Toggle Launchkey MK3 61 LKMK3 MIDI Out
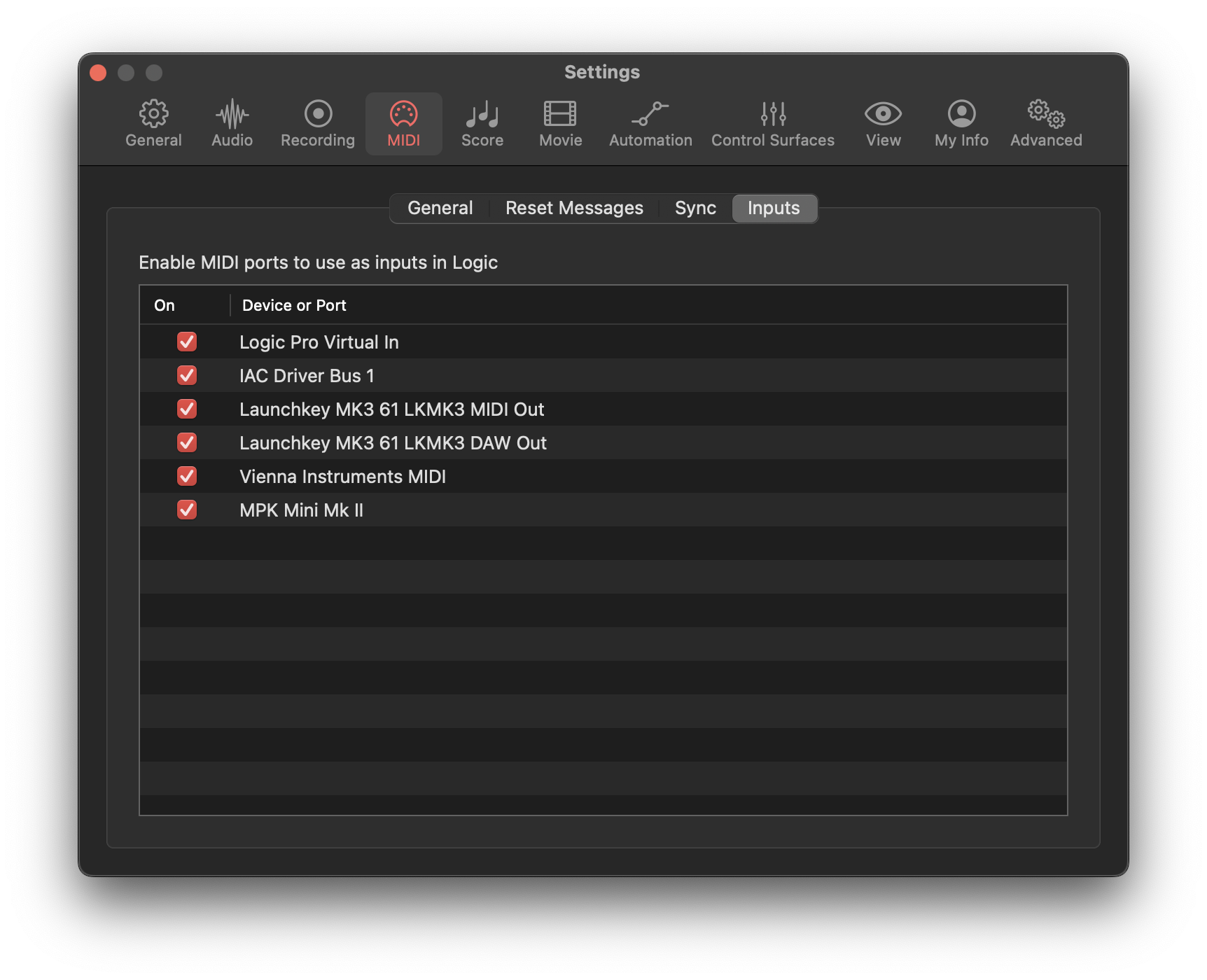This screenshot has width=1207, height=980. click(187, 409)
